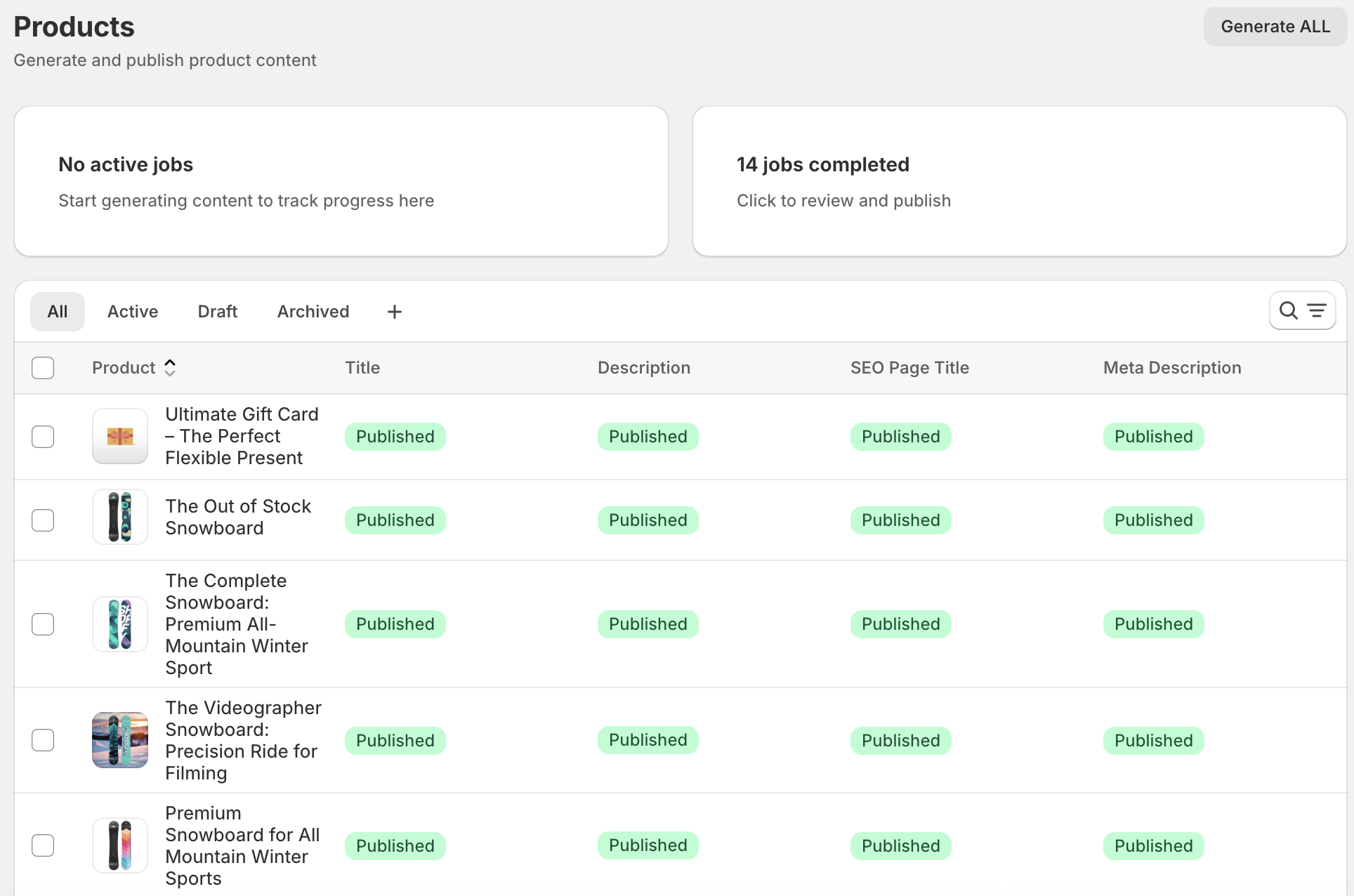Tick the Videographer Snowboard row checkbox
Screen dimensions: 1354x896
click(x=43, y=740)
